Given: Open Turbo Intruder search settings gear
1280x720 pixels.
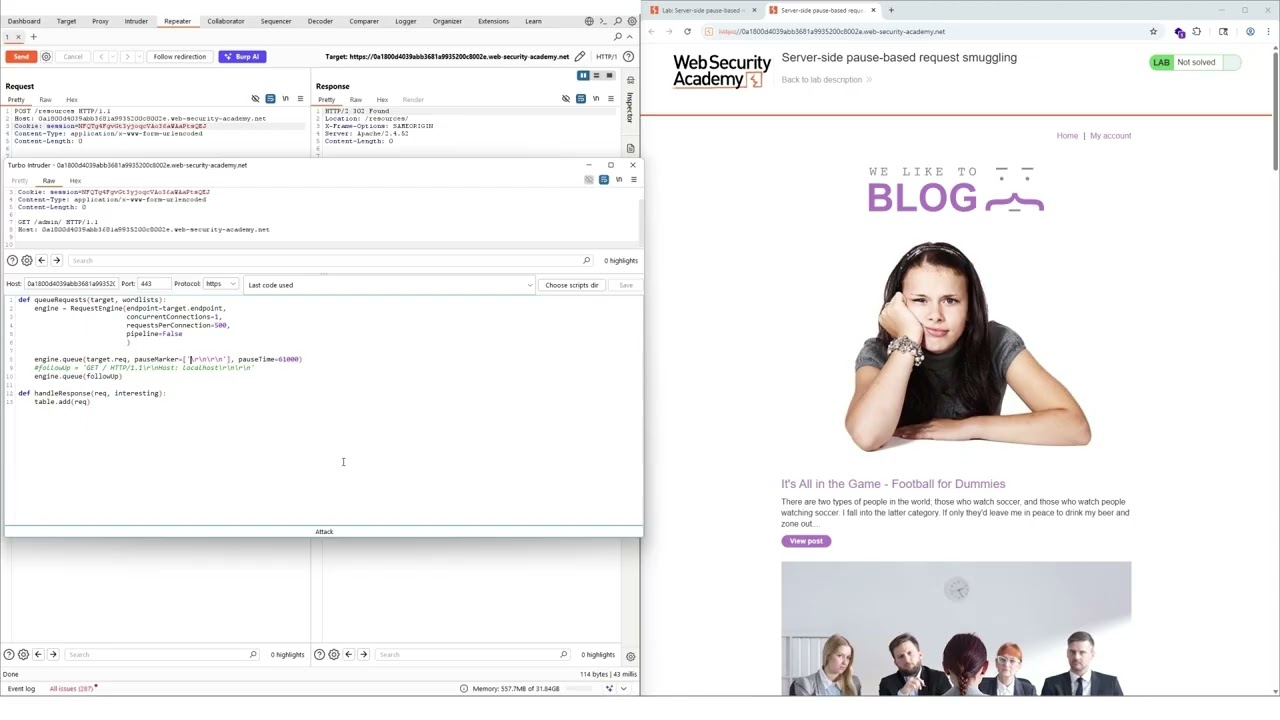Looking at the screenshot, I should click(27, 261).
